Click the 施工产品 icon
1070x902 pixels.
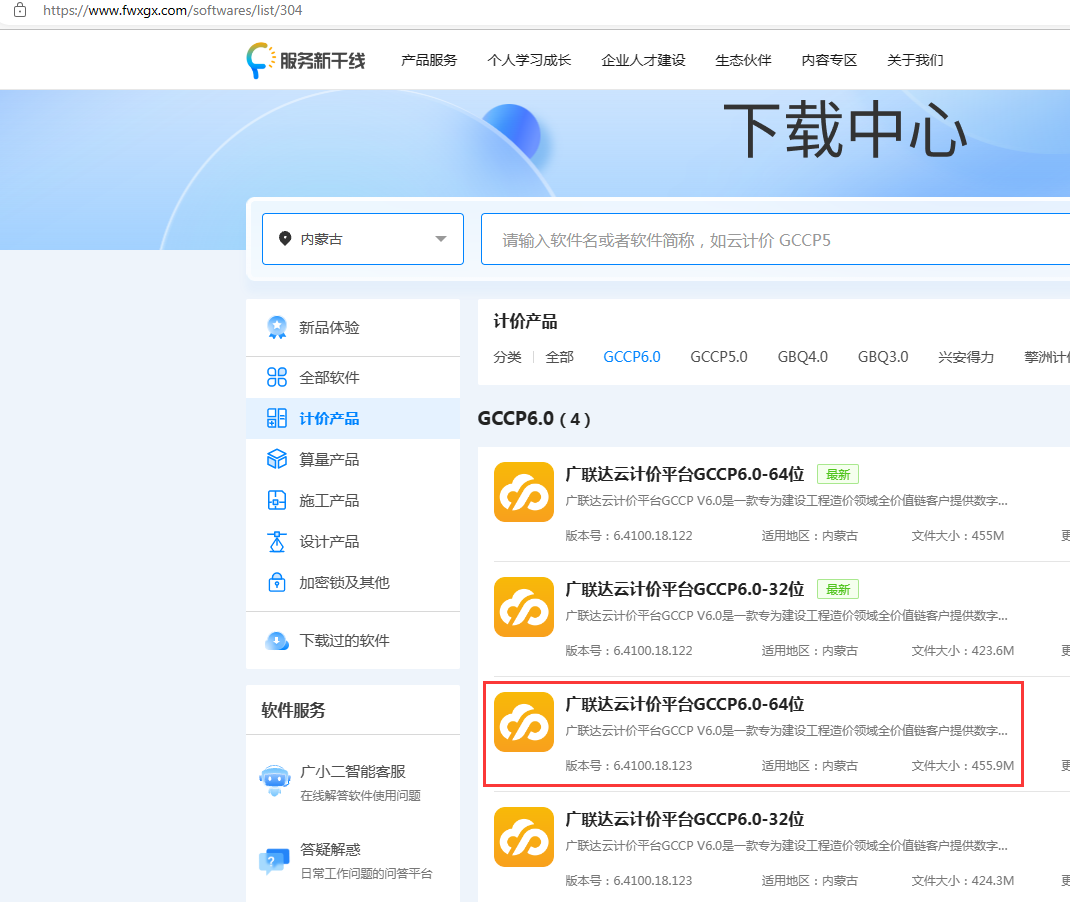coord(276,500)
